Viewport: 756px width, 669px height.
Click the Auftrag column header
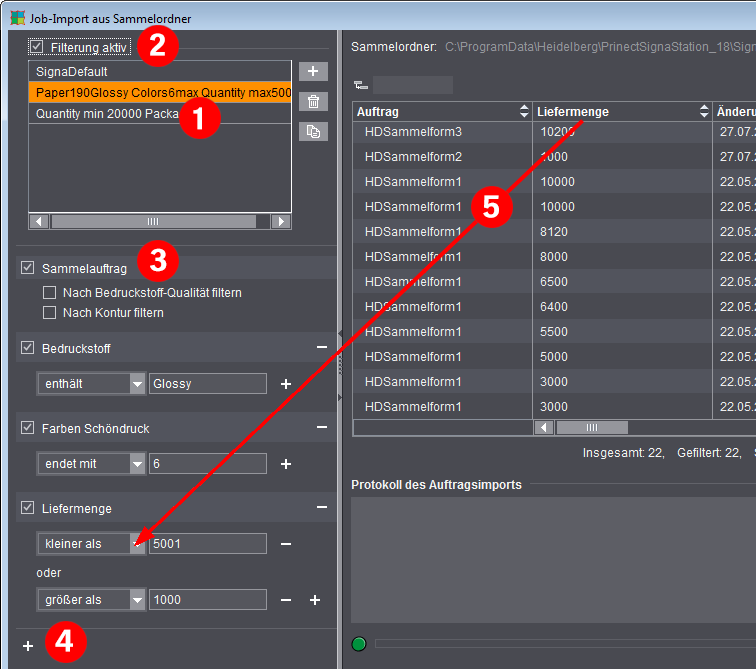[x=442, y=111]
